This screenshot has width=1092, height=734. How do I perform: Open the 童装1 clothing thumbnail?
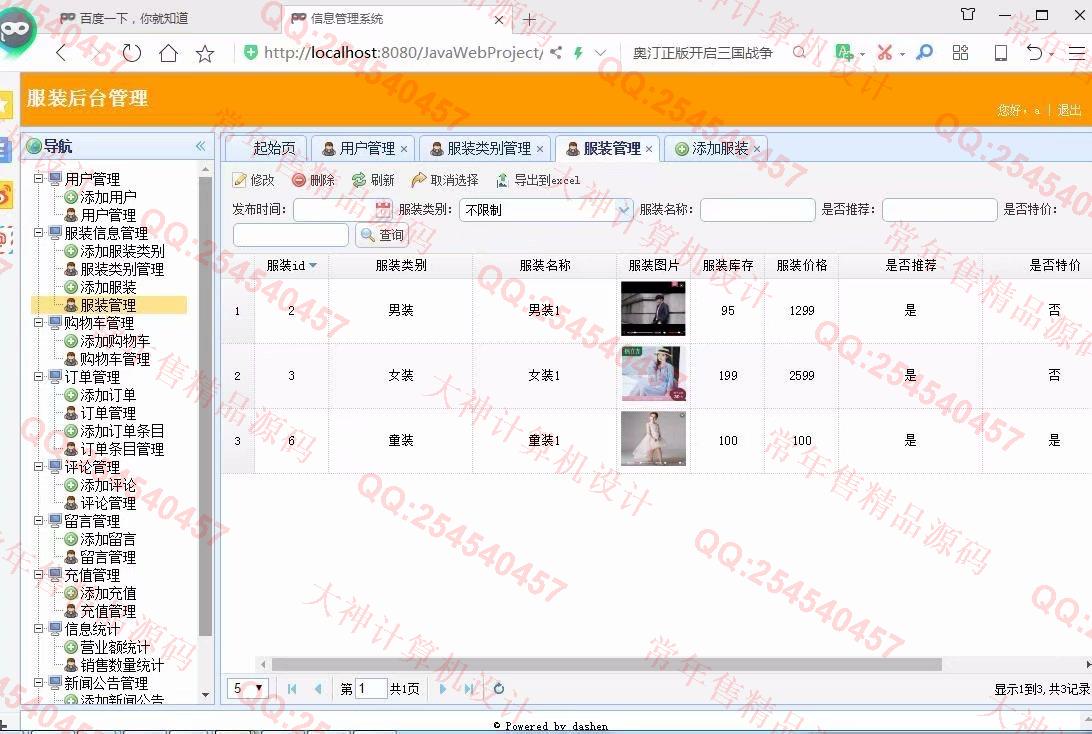pos(653,439)
